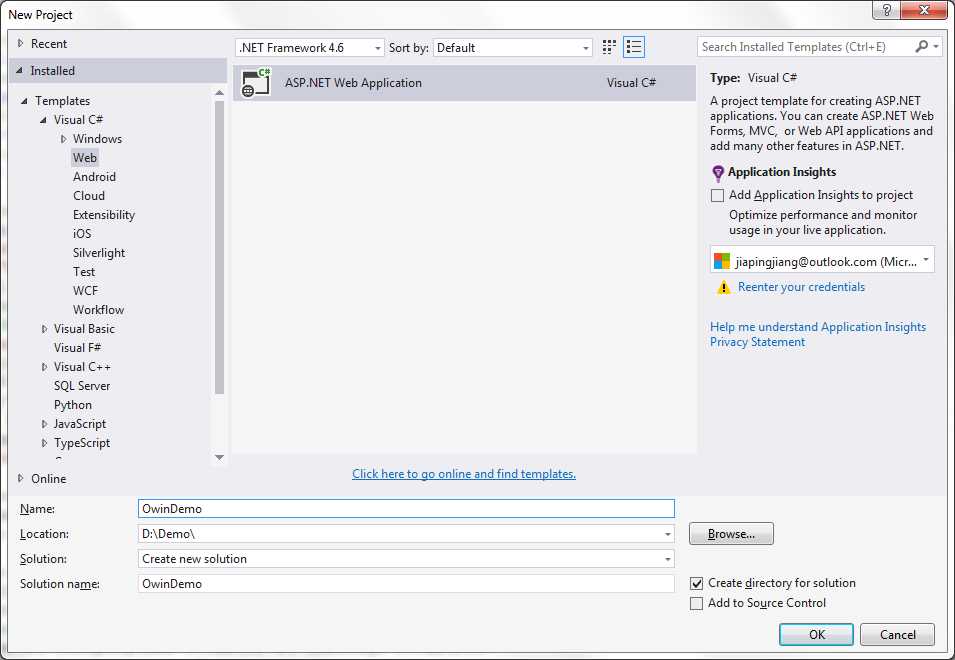Expand the Visual Basic node
955x660 pixels.
pyautogui.click(x=44, y=329)
